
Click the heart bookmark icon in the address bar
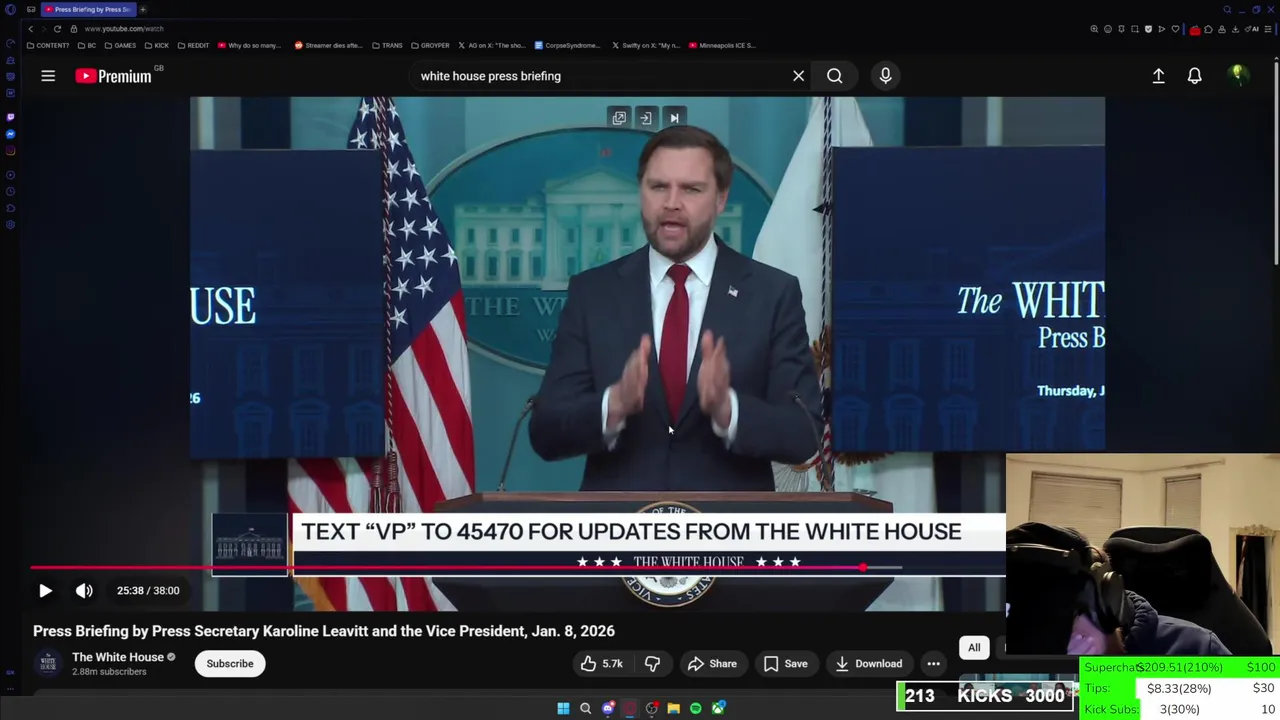[1175, 29]
